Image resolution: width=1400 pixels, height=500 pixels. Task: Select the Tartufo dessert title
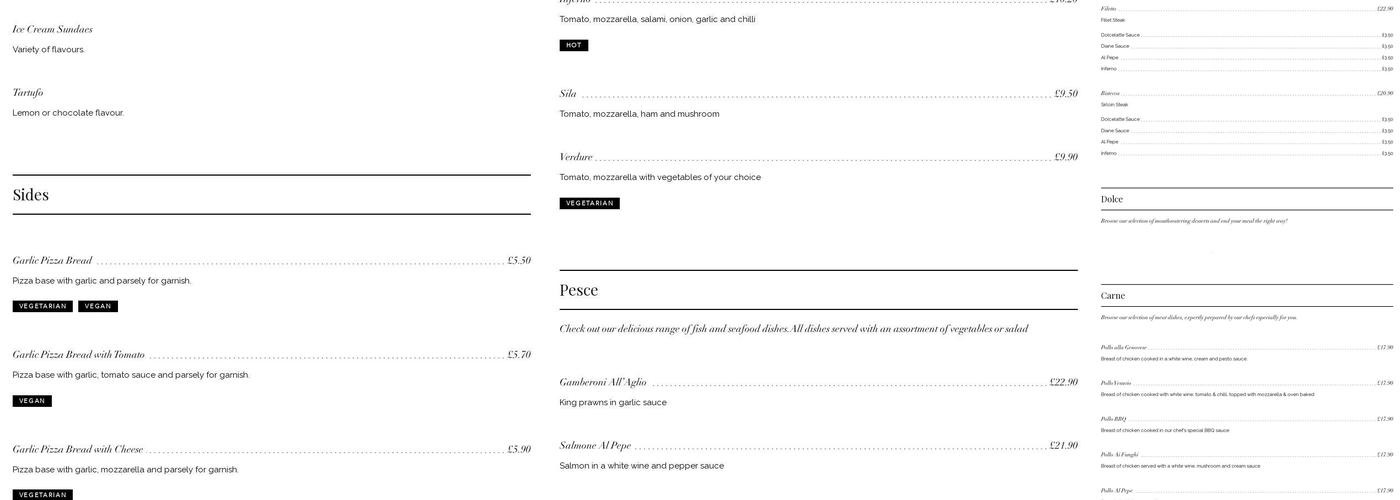[x=28, y=92]
